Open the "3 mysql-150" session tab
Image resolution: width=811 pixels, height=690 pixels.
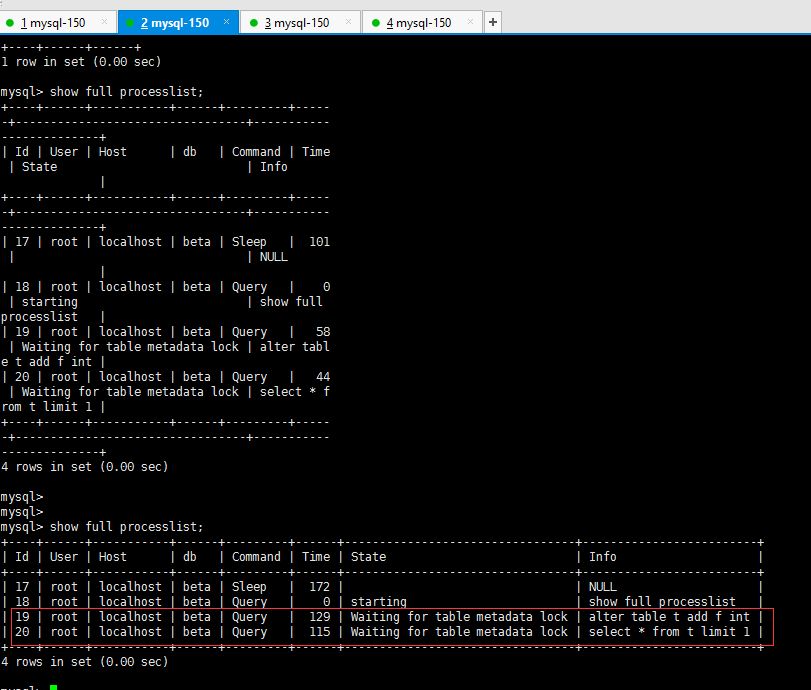pyautogui.click(x=296, y=23)
